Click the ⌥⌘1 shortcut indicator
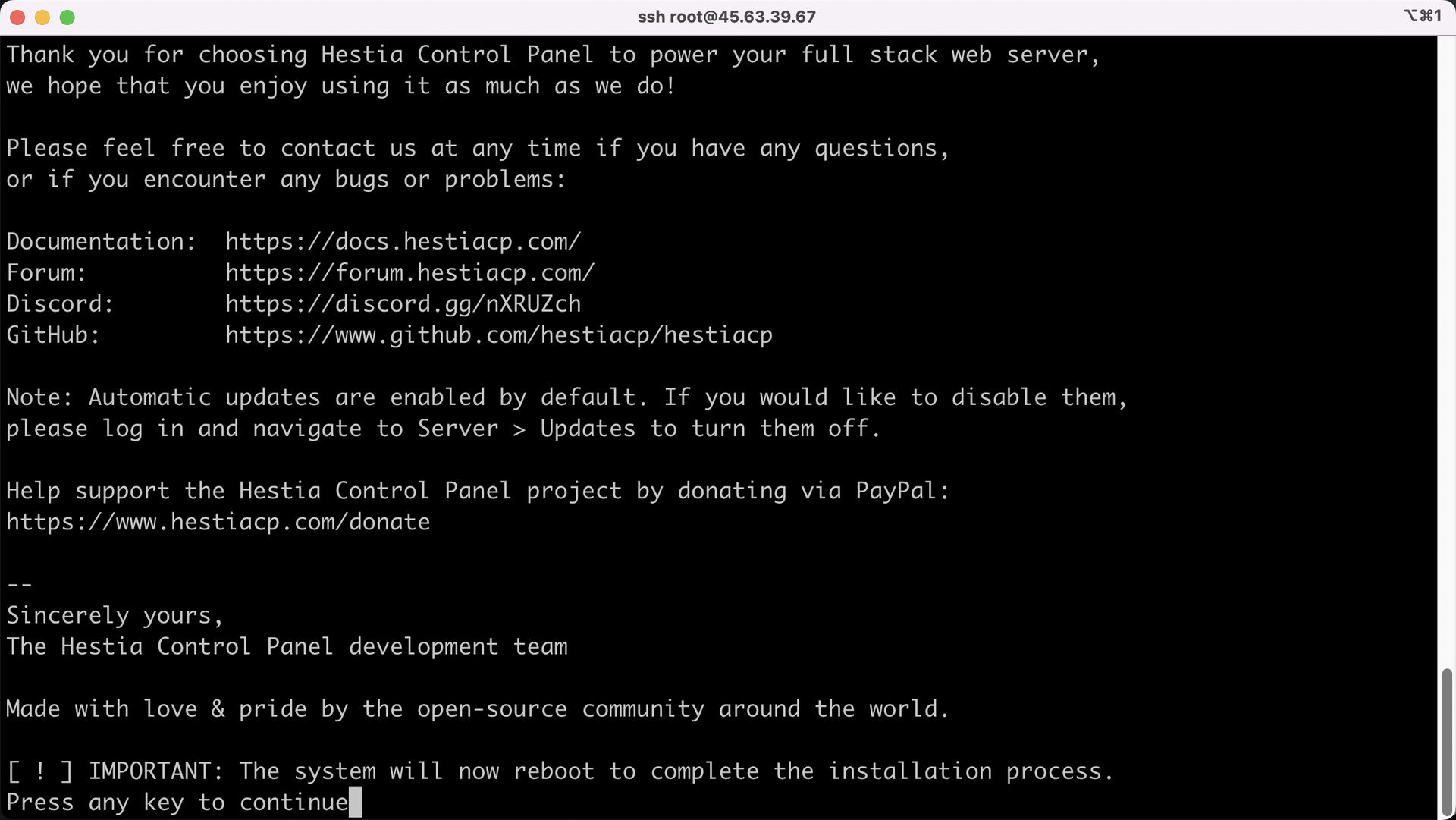 point(1422,16)
